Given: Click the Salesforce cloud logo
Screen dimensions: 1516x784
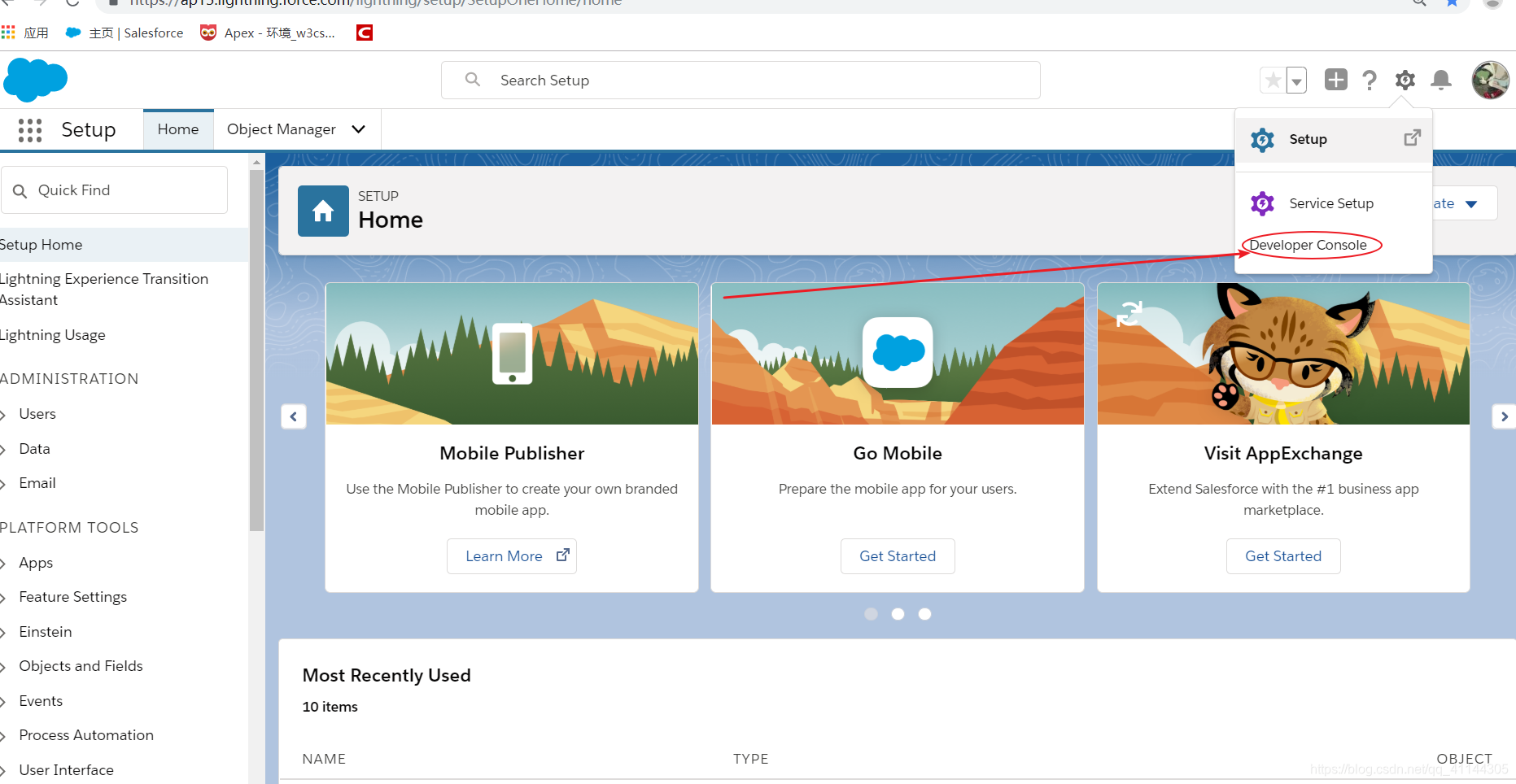Looking at the screenshot, I should click(x=36, y=80).
